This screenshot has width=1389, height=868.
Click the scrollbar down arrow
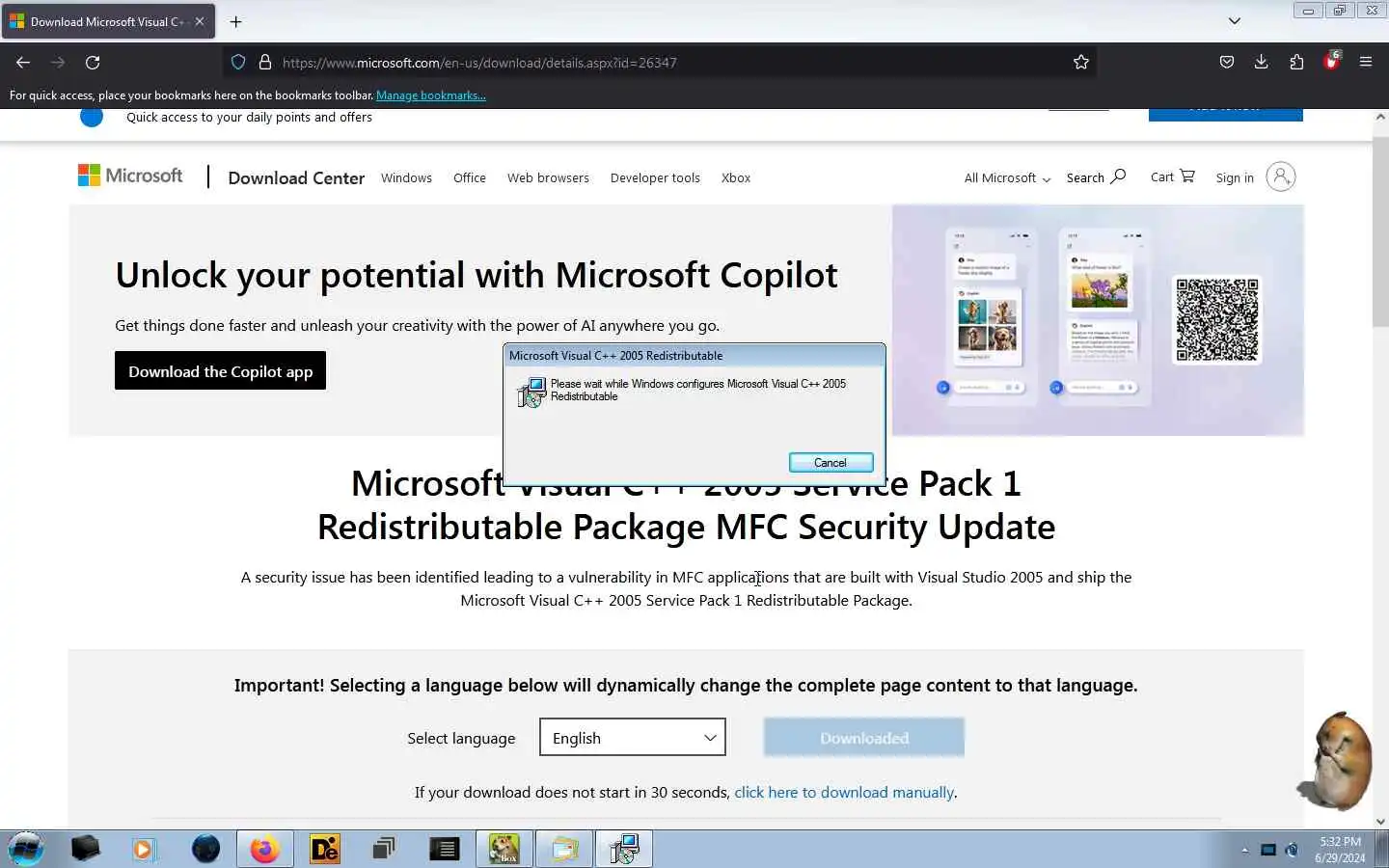1380,822
